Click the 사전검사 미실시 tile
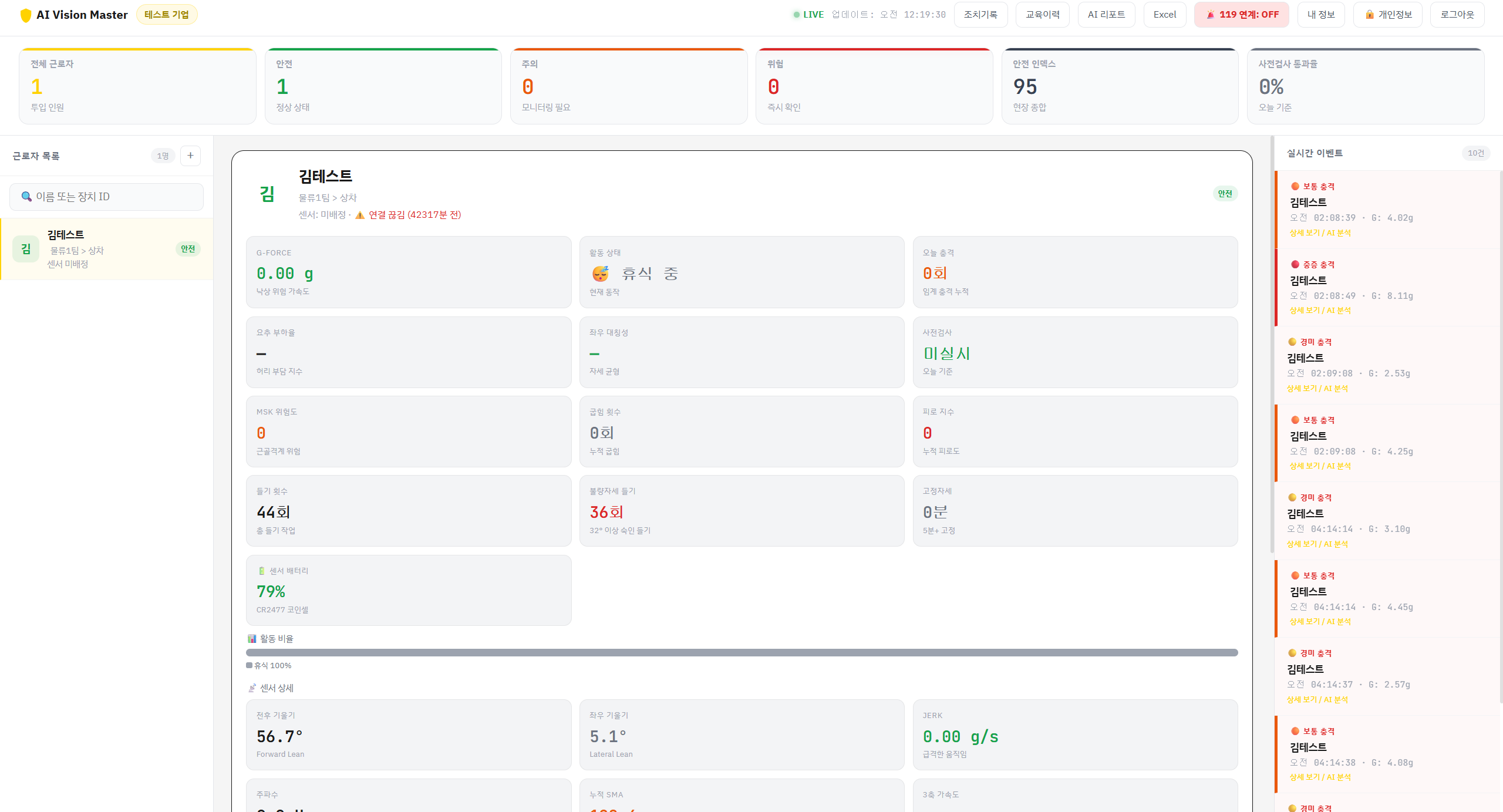The height and width of the screenshot is (812, 1503). click(1075, 352)
